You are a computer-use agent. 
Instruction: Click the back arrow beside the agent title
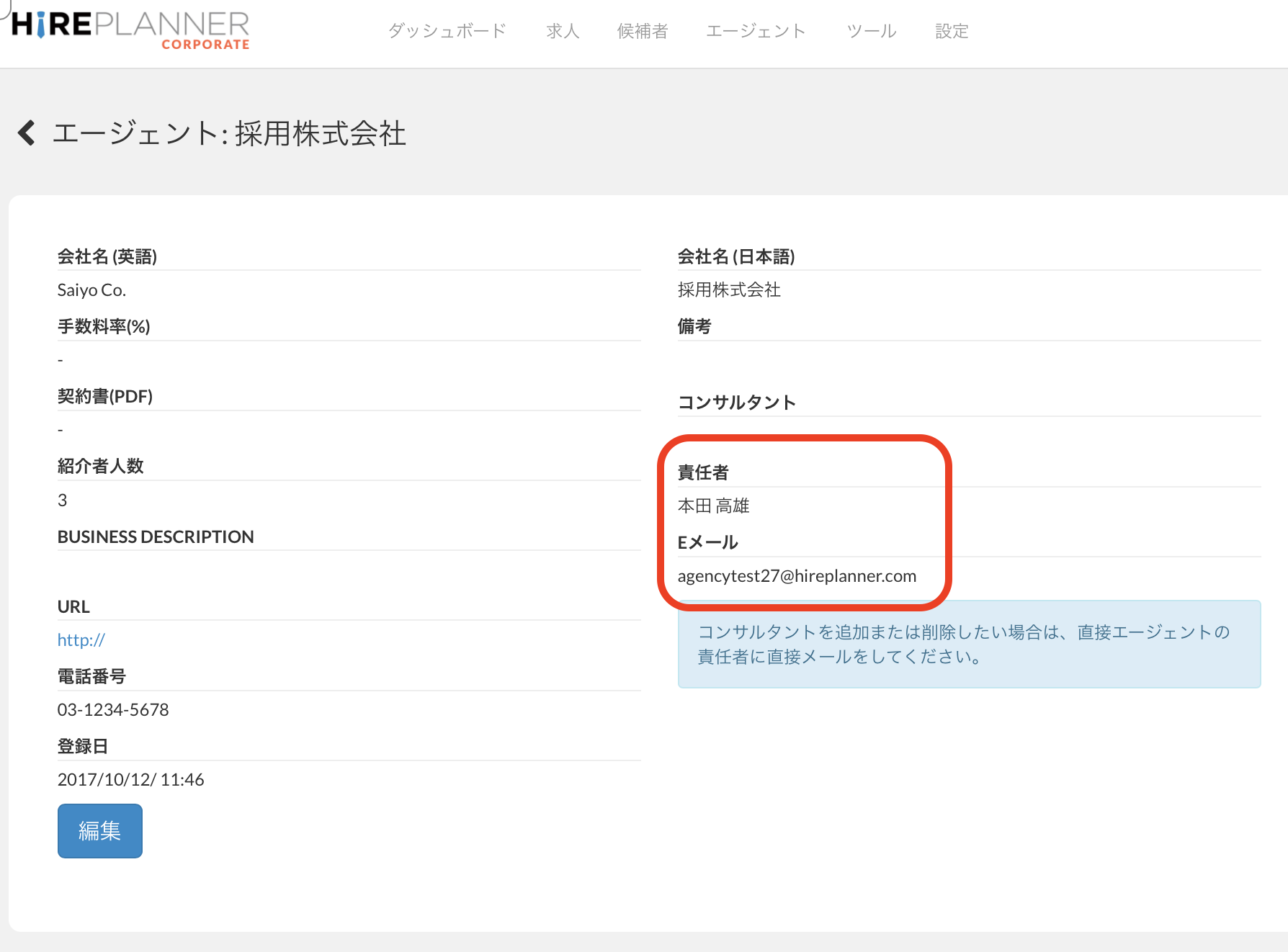tap(27, 133)
